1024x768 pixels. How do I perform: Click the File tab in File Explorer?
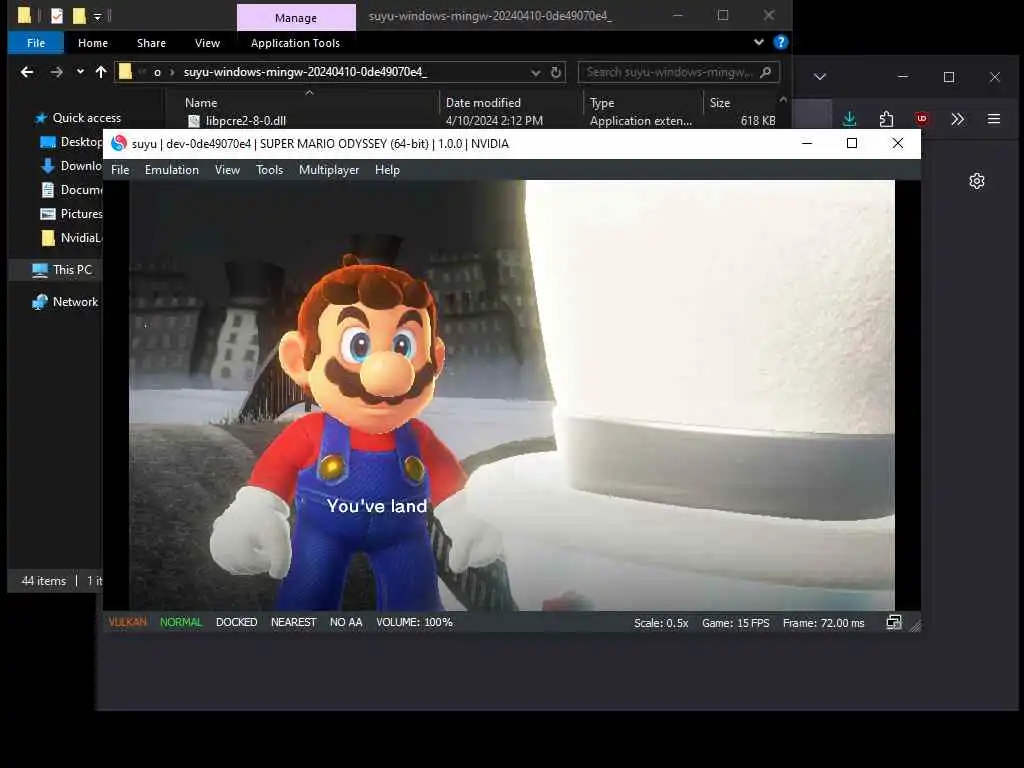click(x=36, y=42)
